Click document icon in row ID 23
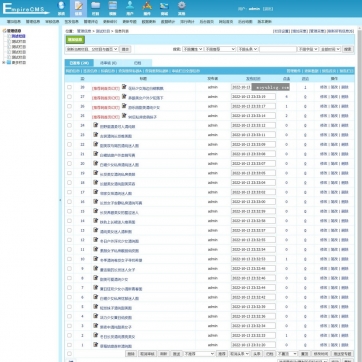 pos(96,135)
